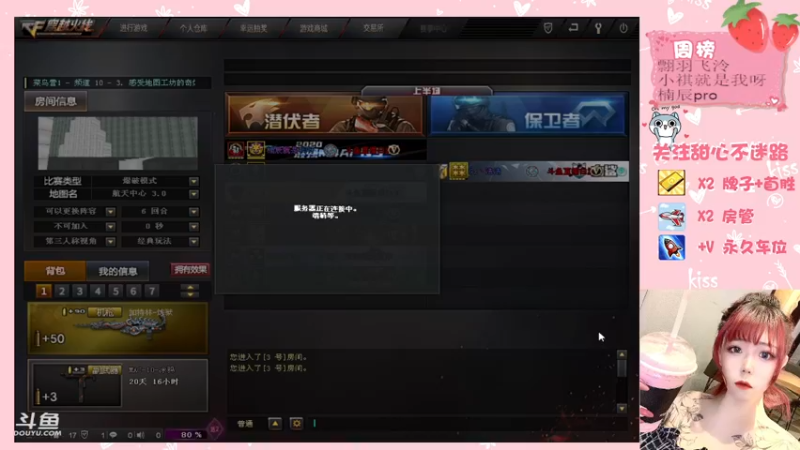Switch to the 幸运抽奖 tab
Screen dimensions: 800x450
click(x=254, y=28)
